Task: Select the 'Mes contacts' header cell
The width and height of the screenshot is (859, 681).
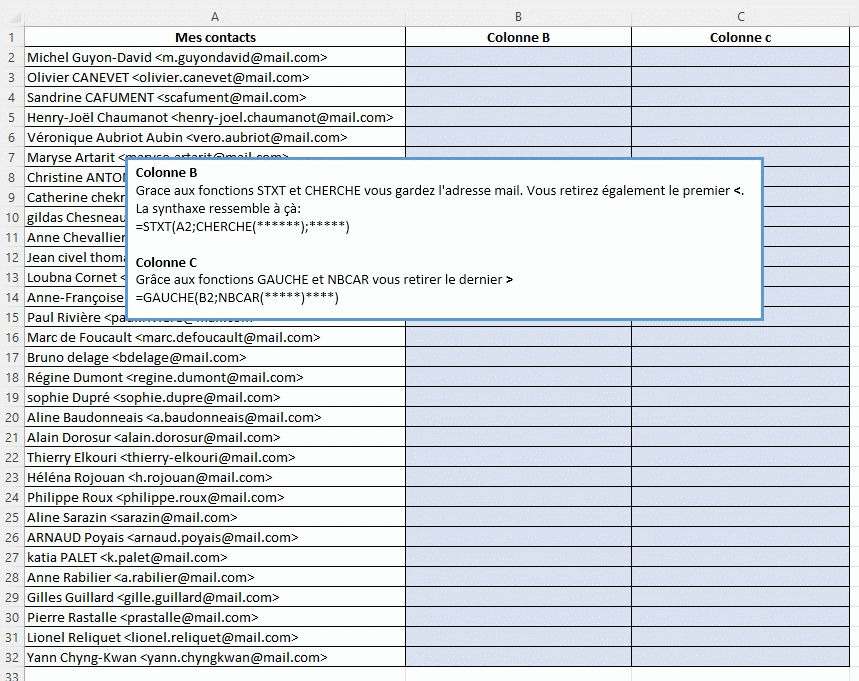Action: click(215, 37)
